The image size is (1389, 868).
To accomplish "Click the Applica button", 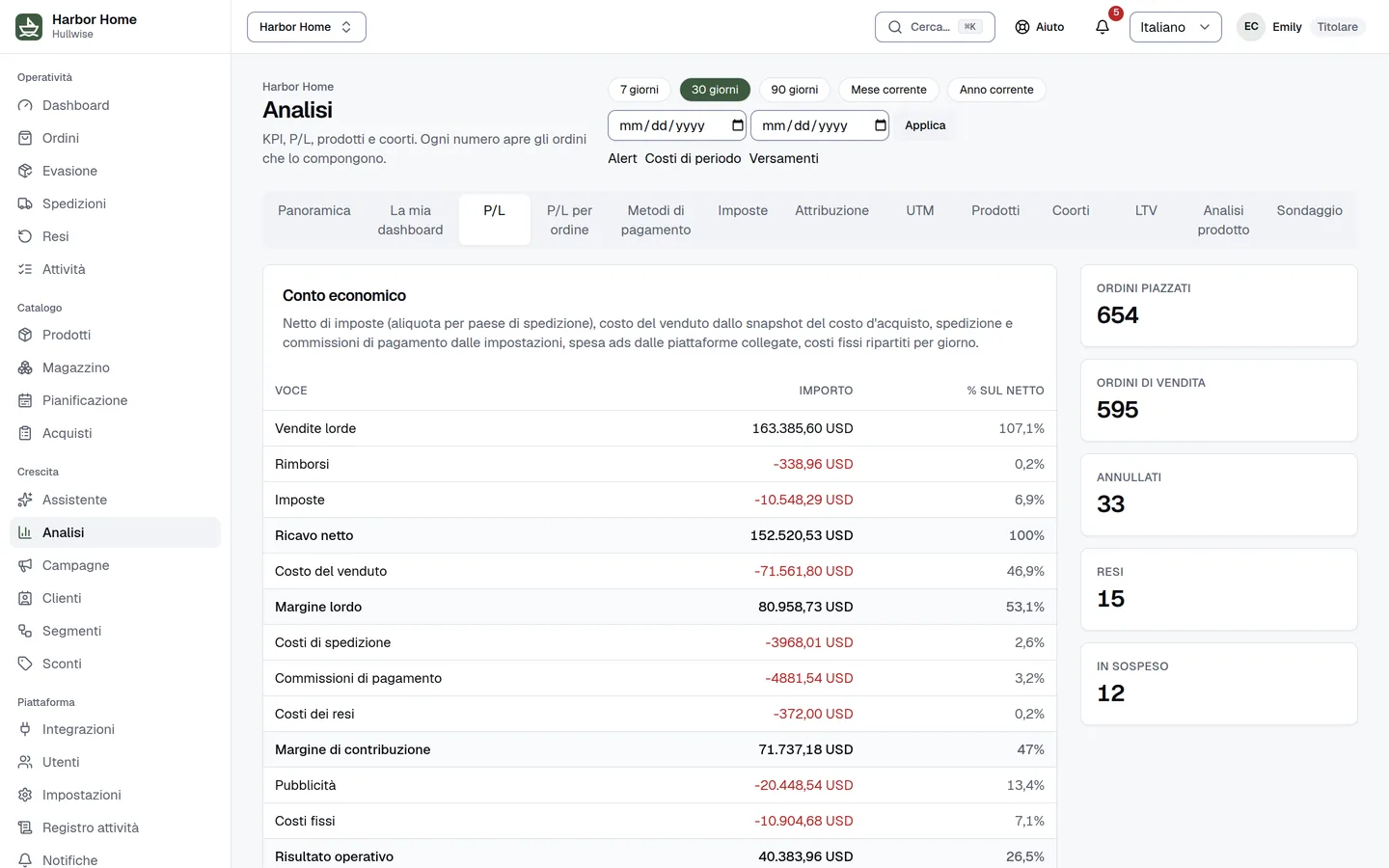I will pyautogui.click(x=925, y=125).
